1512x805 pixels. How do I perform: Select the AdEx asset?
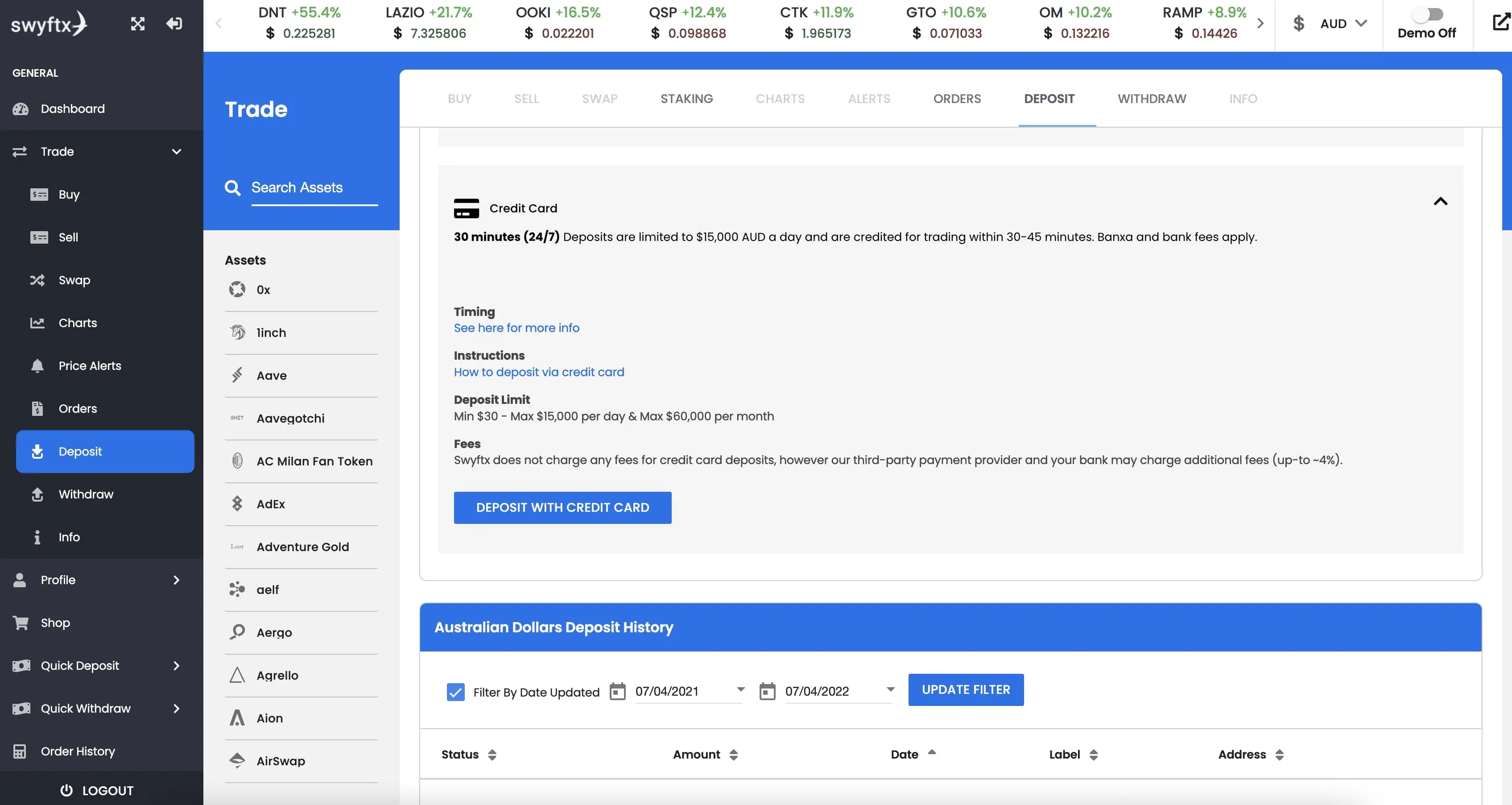coord(301,504)
